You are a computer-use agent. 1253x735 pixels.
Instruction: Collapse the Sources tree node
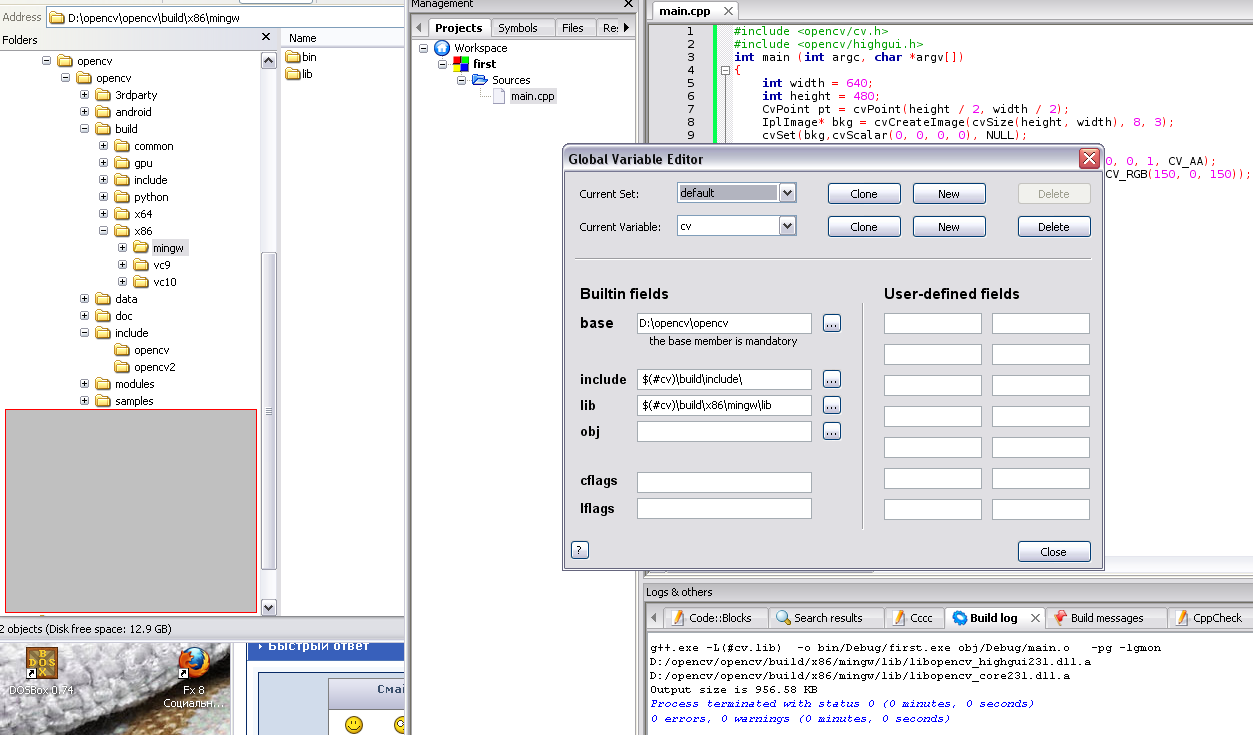click(x=463, y=80)
